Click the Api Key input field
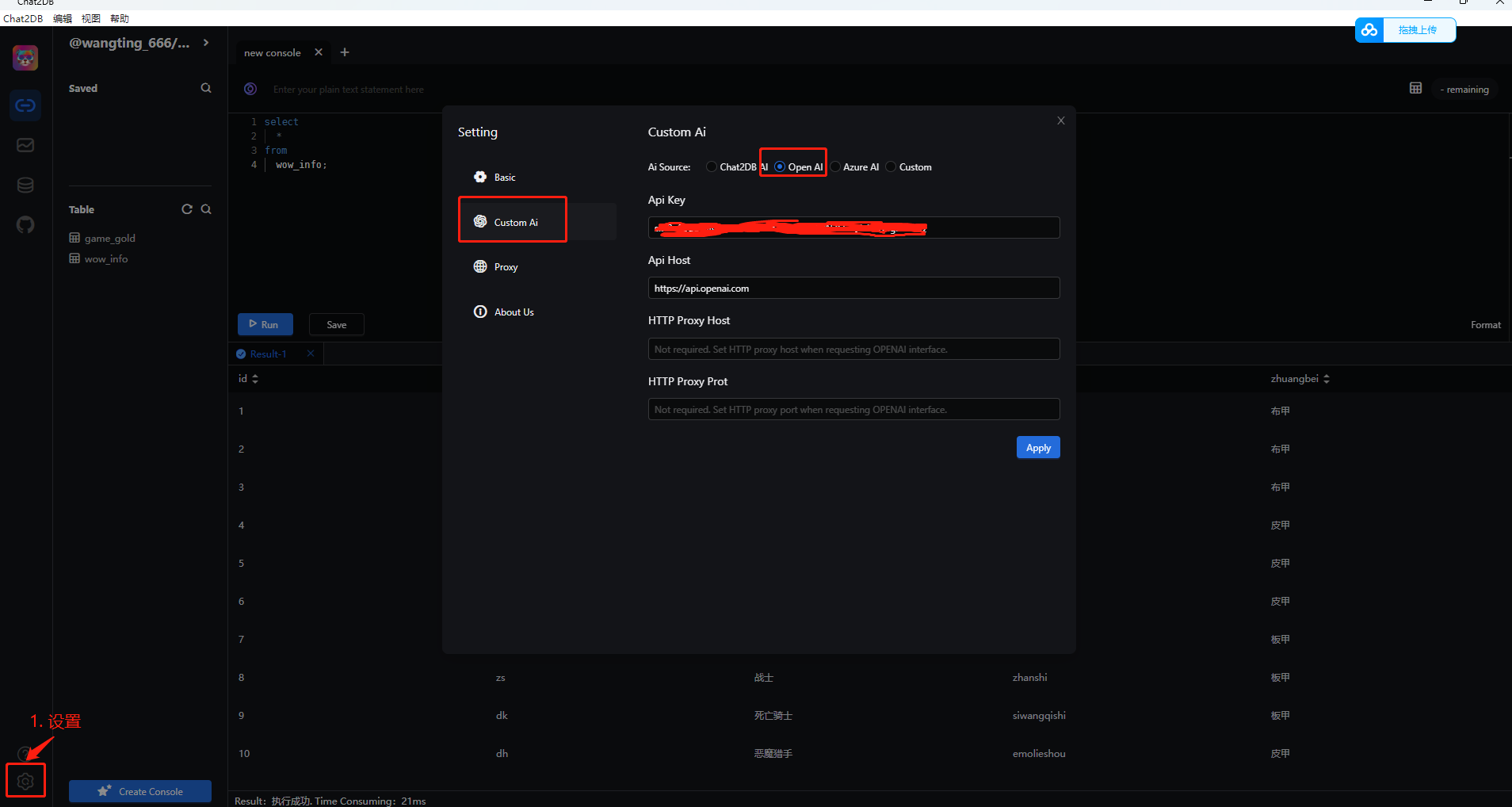This screenshot has height=807, width=1512. (x=853, y=228)
